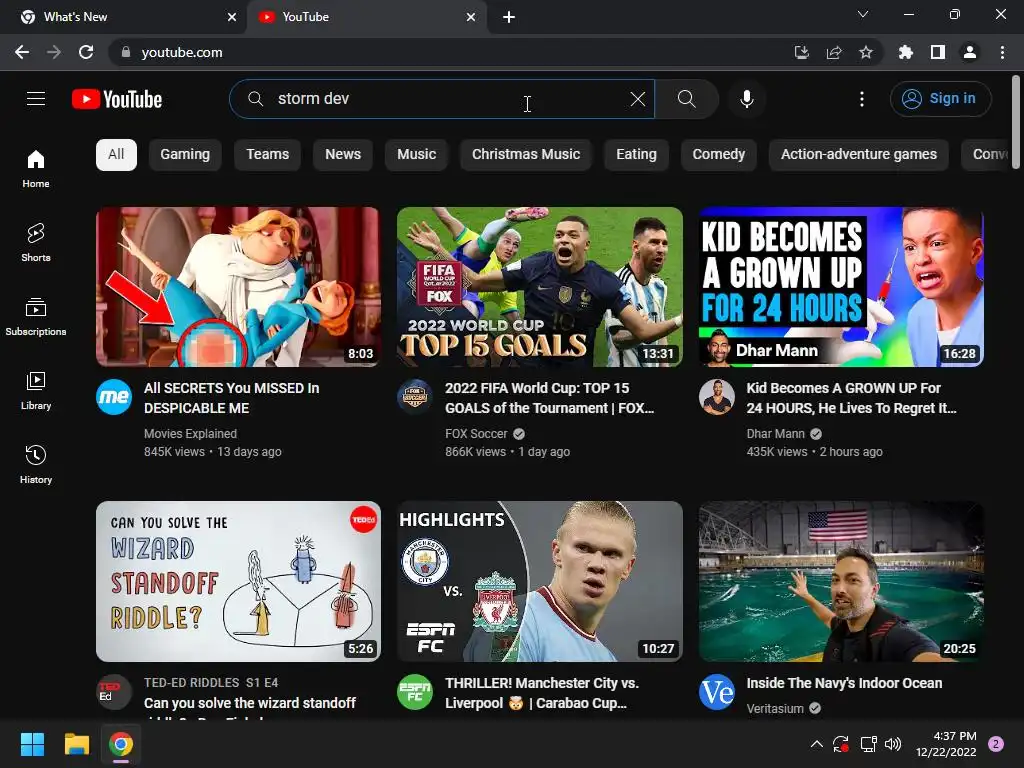Open the Wizard Standoff Riddle thumbnail

tap(238, 581)
